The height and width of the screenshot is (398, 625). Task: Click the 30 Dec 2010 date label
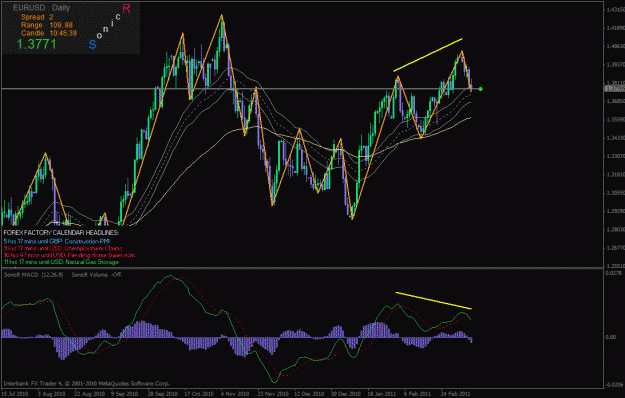(x=346, y=394)
